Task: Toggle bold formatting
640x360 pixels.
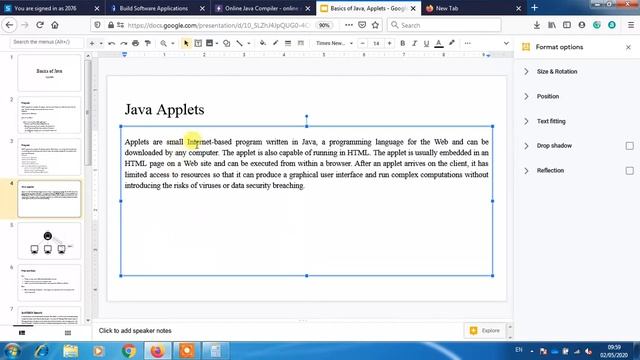Action: pyautogui.click(x=402, y=43)
